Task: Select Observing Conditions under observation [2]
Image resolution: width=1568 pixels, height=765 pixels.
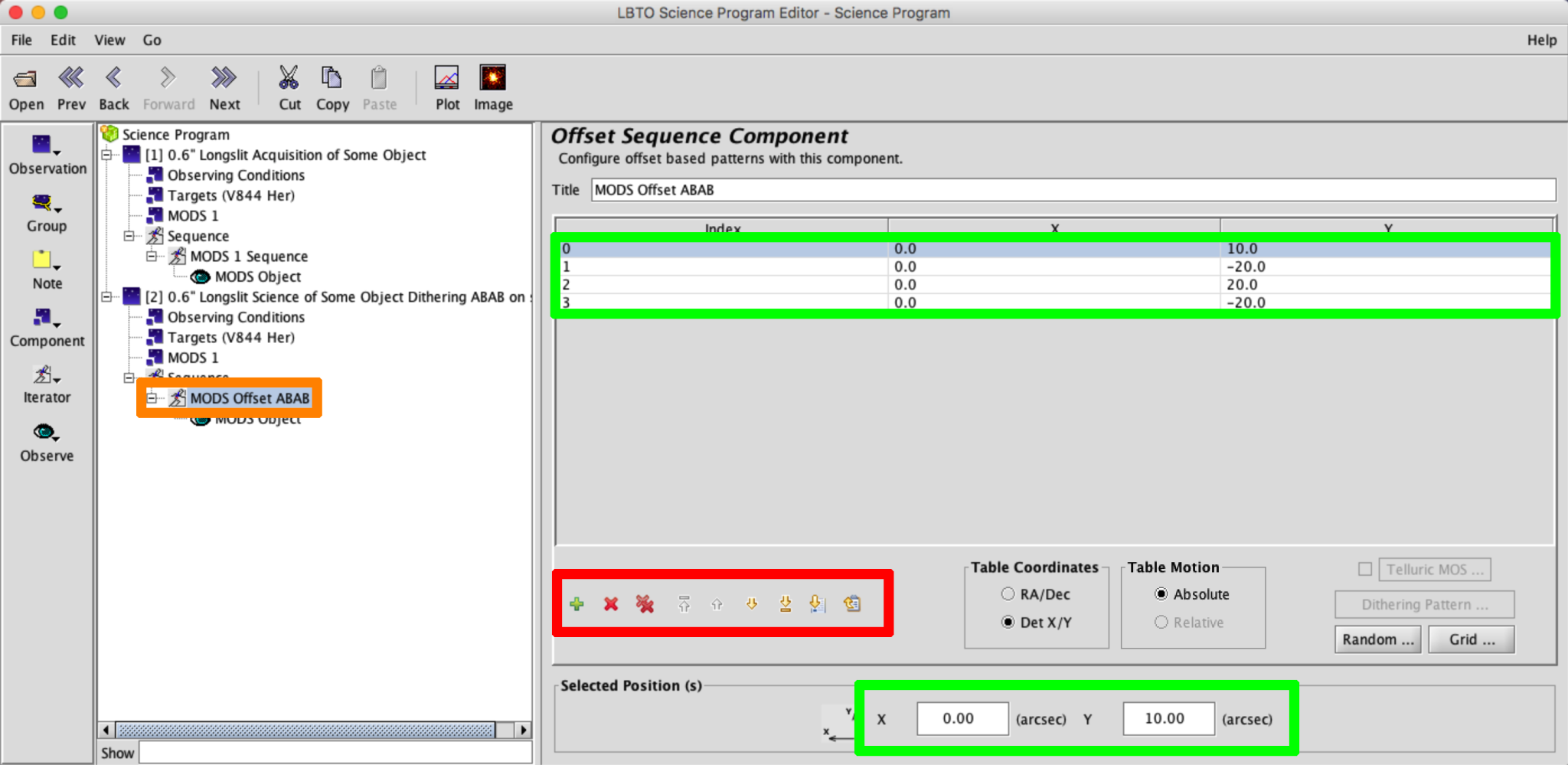Action: click(236, 317)
